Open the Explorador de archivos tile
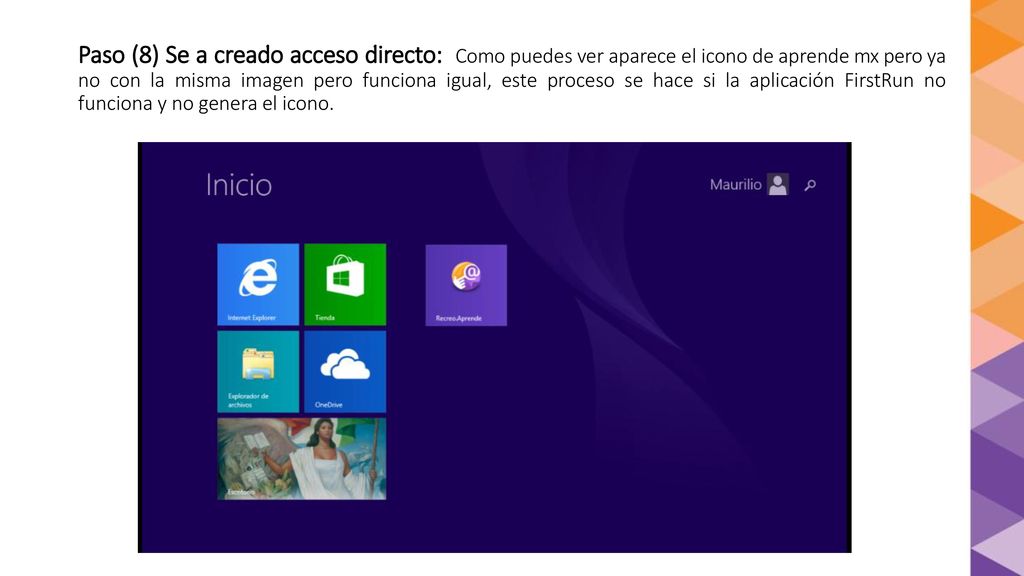Viewport: 1024px width, 576px height. click(x=258, y=372)
